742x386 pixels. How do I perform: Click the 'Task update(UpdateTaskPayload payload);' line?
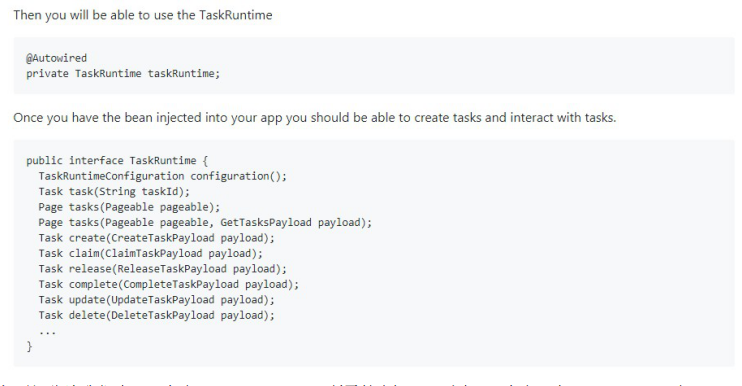(157, 300)
